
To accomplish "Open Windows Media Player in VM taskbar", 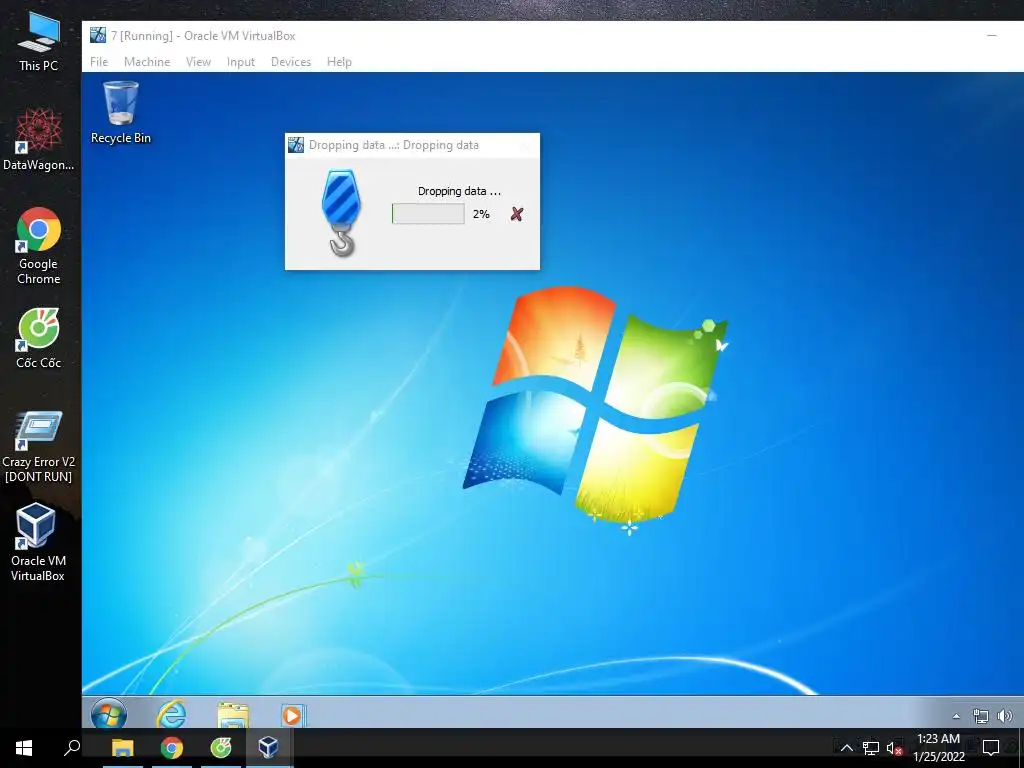I will pyautogui.click(x=292, y=716).
